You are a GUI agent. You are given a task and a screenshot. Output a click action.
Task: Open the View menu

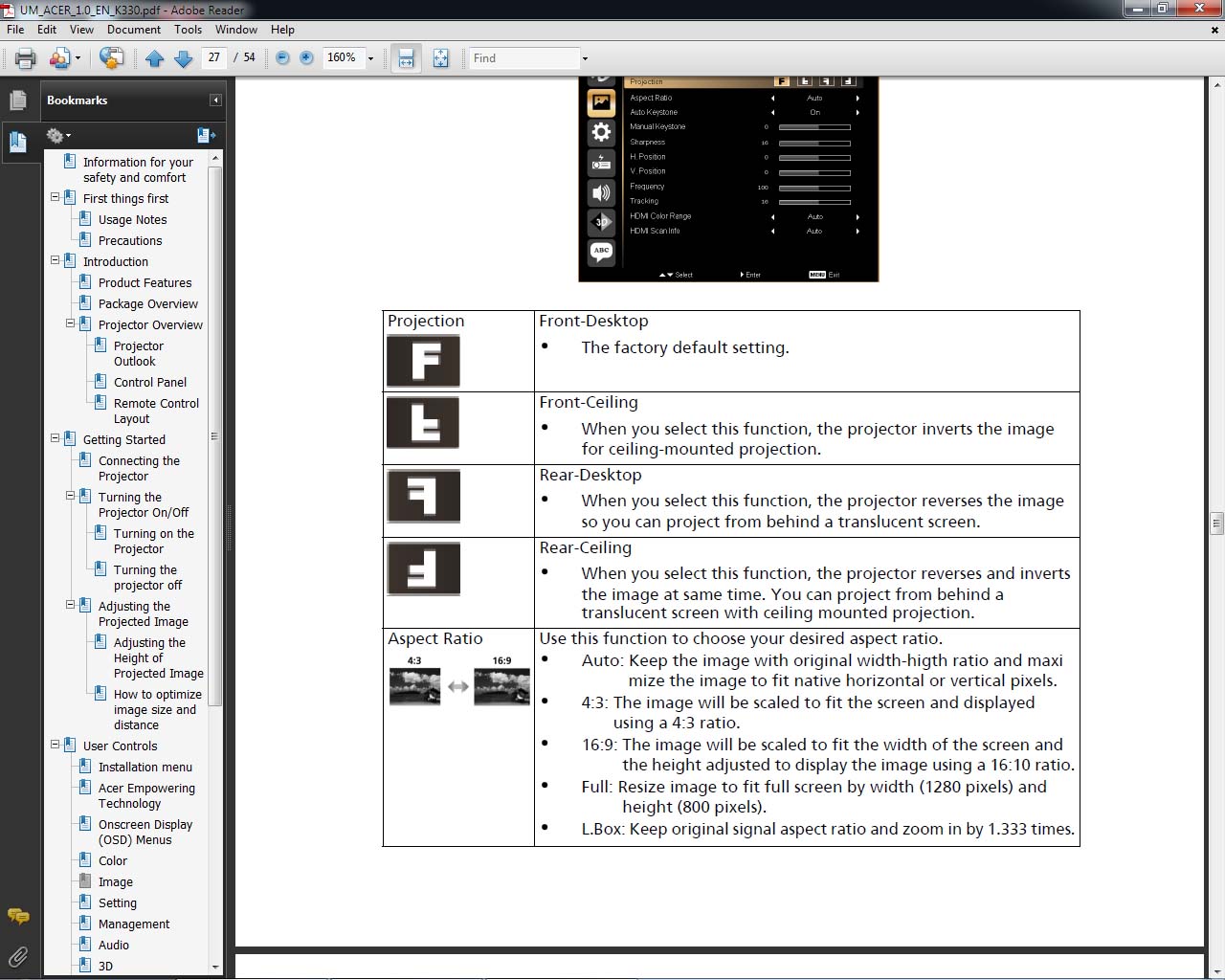[x=81, y=30]
